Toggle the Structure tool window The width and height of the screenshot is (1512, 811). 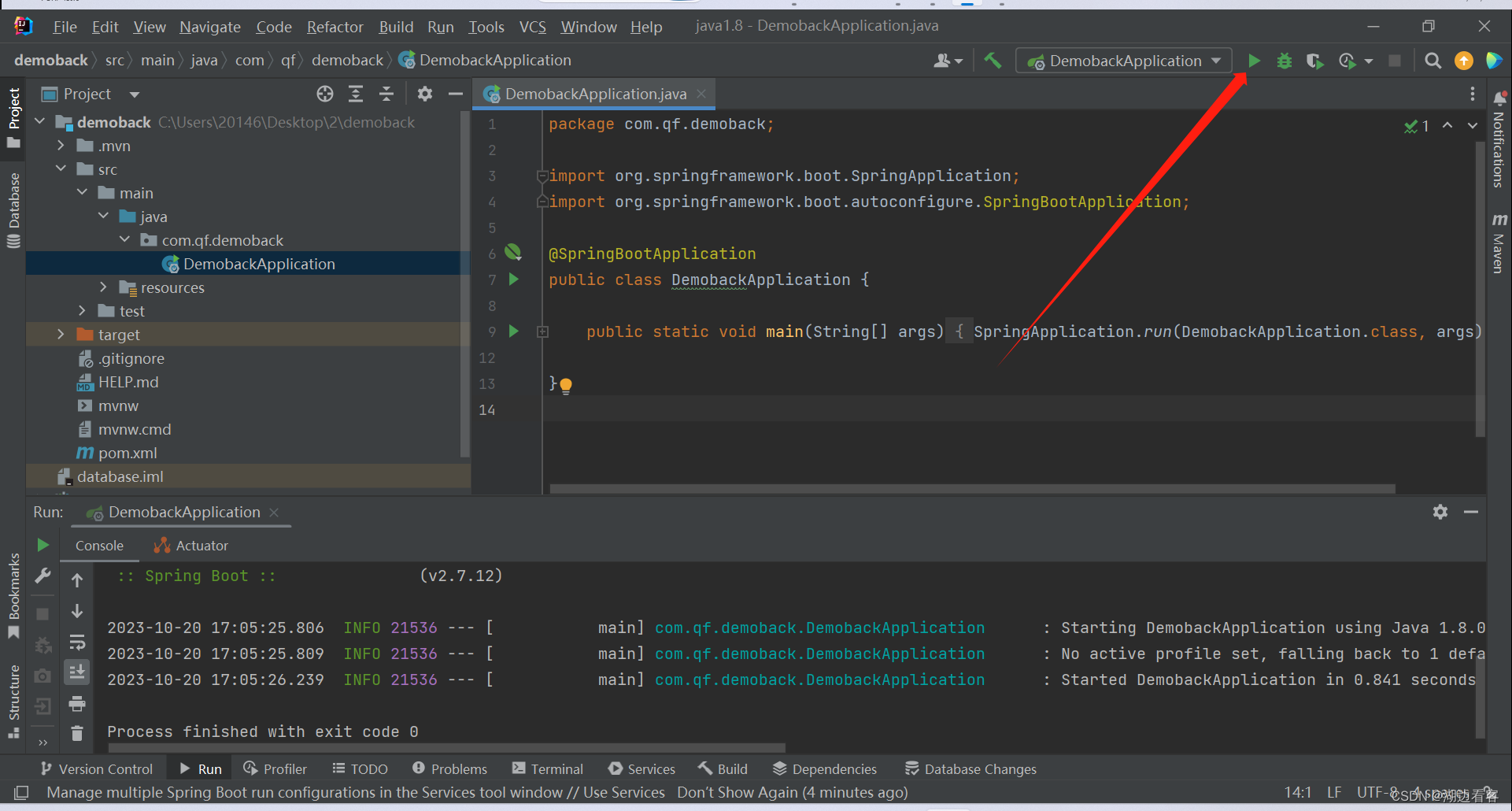coord(13,701)
